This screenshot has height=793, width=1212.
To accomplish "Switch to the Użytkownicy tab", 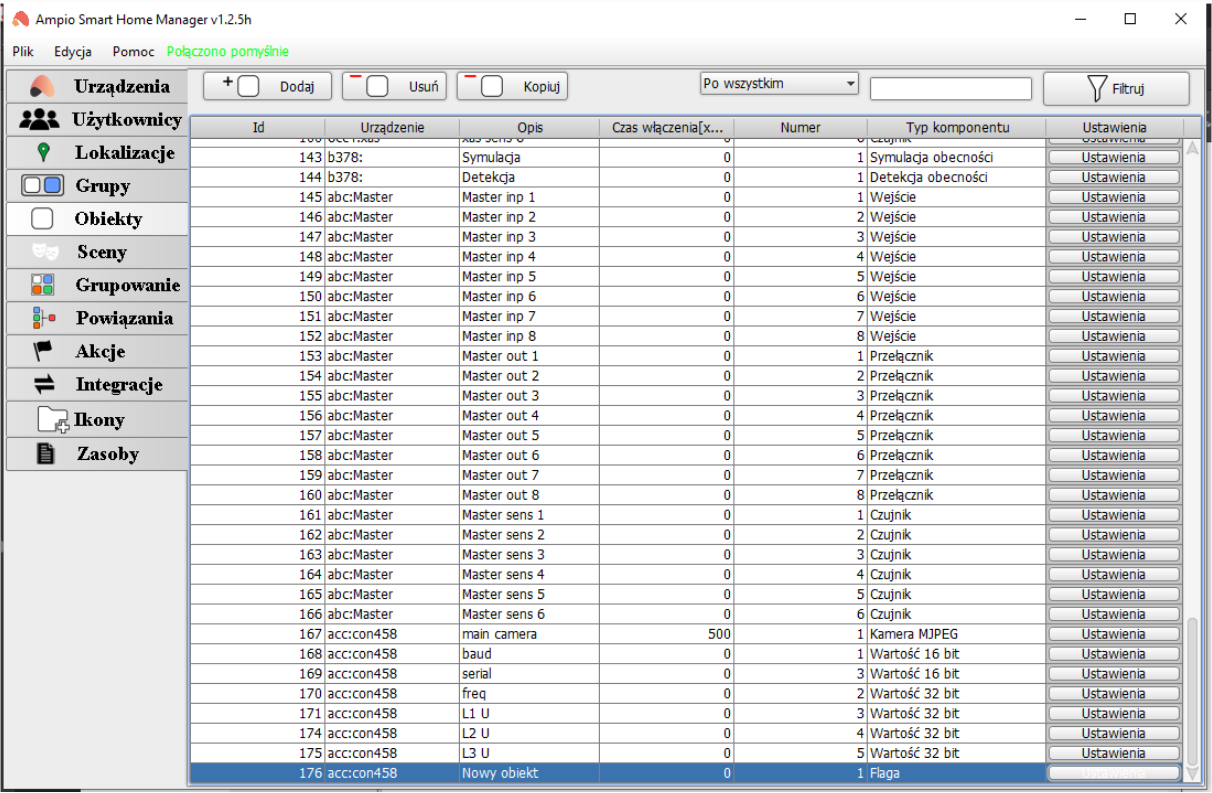I will (97, 120).
